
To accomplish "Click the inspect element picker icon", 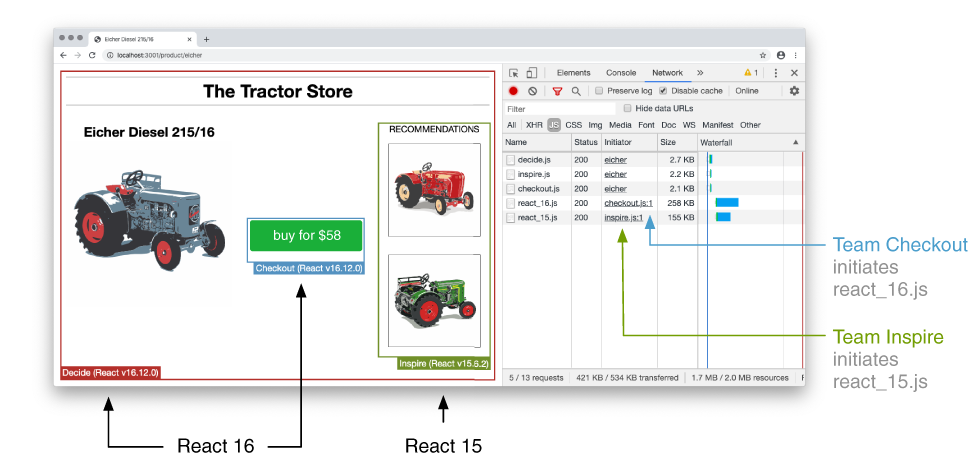I will coord(514,73).
